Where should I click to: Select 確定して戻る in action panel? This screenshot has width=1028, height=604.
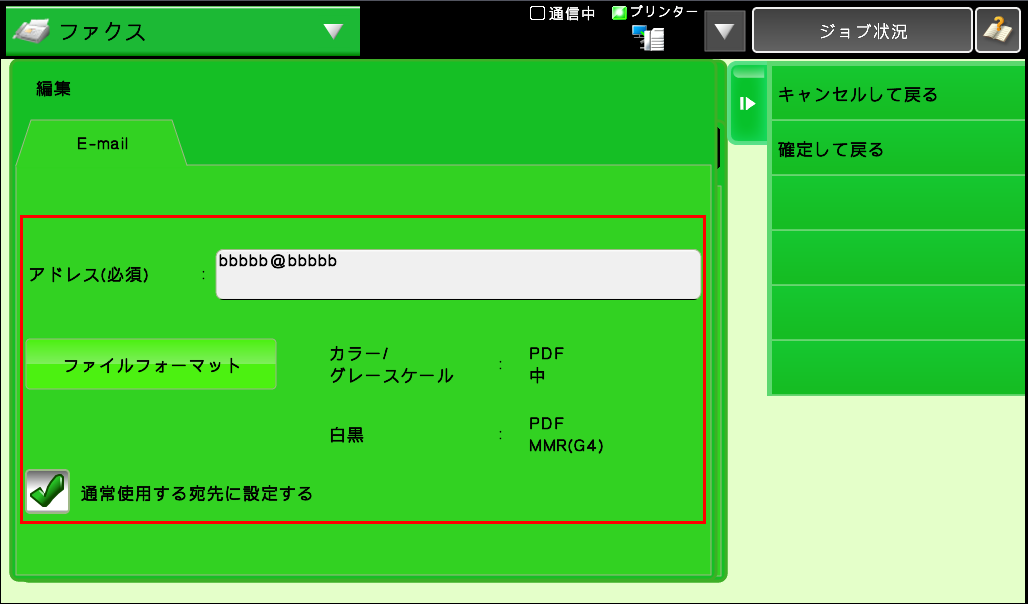tap(897, 150)
